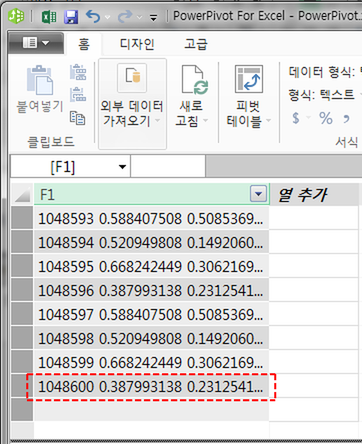Copy selection using clipboard copy icon
The height and width of the screenshot is (444, 362).
tap(77, 118)
